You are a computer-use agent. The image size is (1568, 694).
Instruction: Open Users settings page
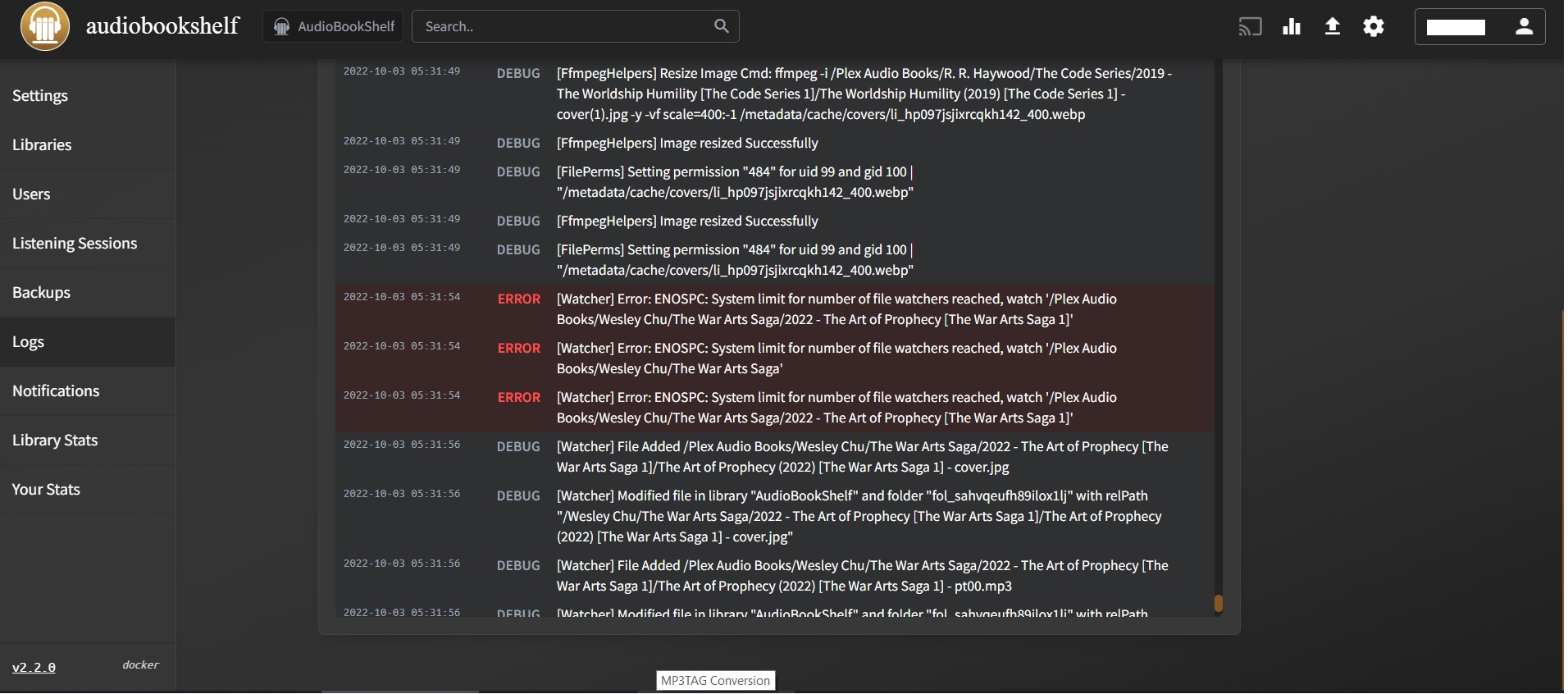pos(88,194)
